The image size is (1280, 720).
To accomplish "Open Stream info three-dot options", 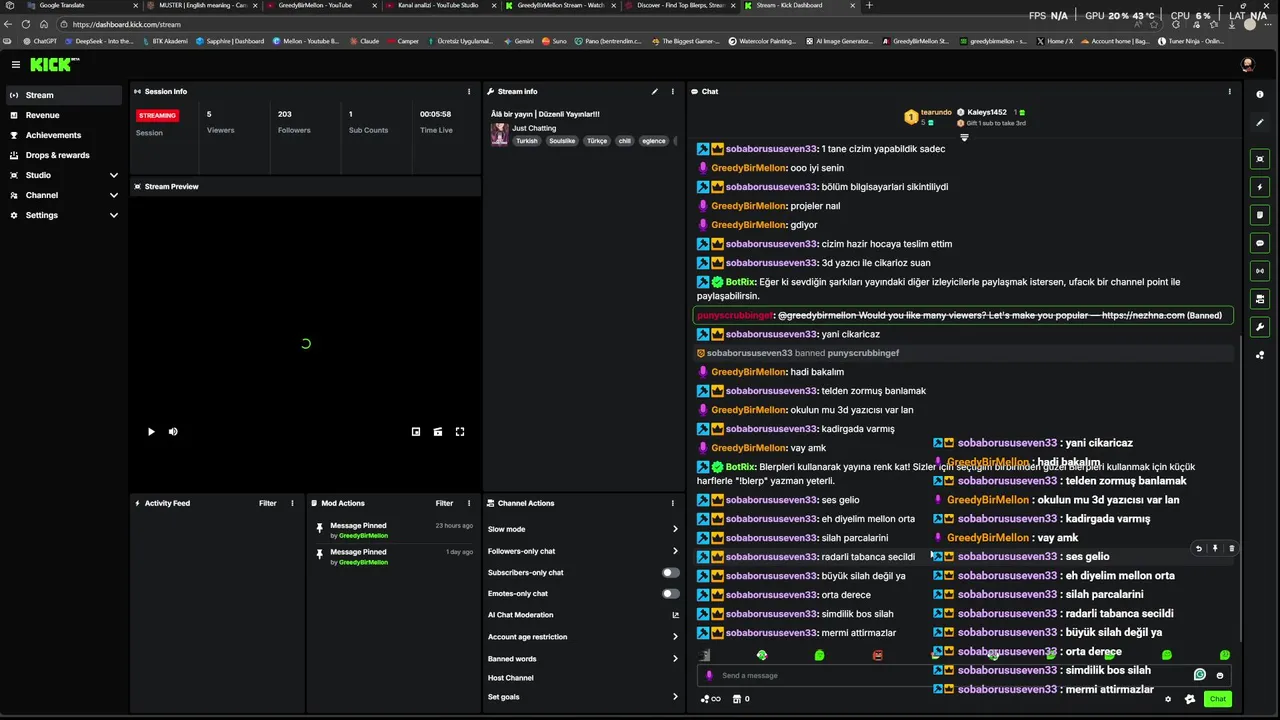I will [673, 91].
